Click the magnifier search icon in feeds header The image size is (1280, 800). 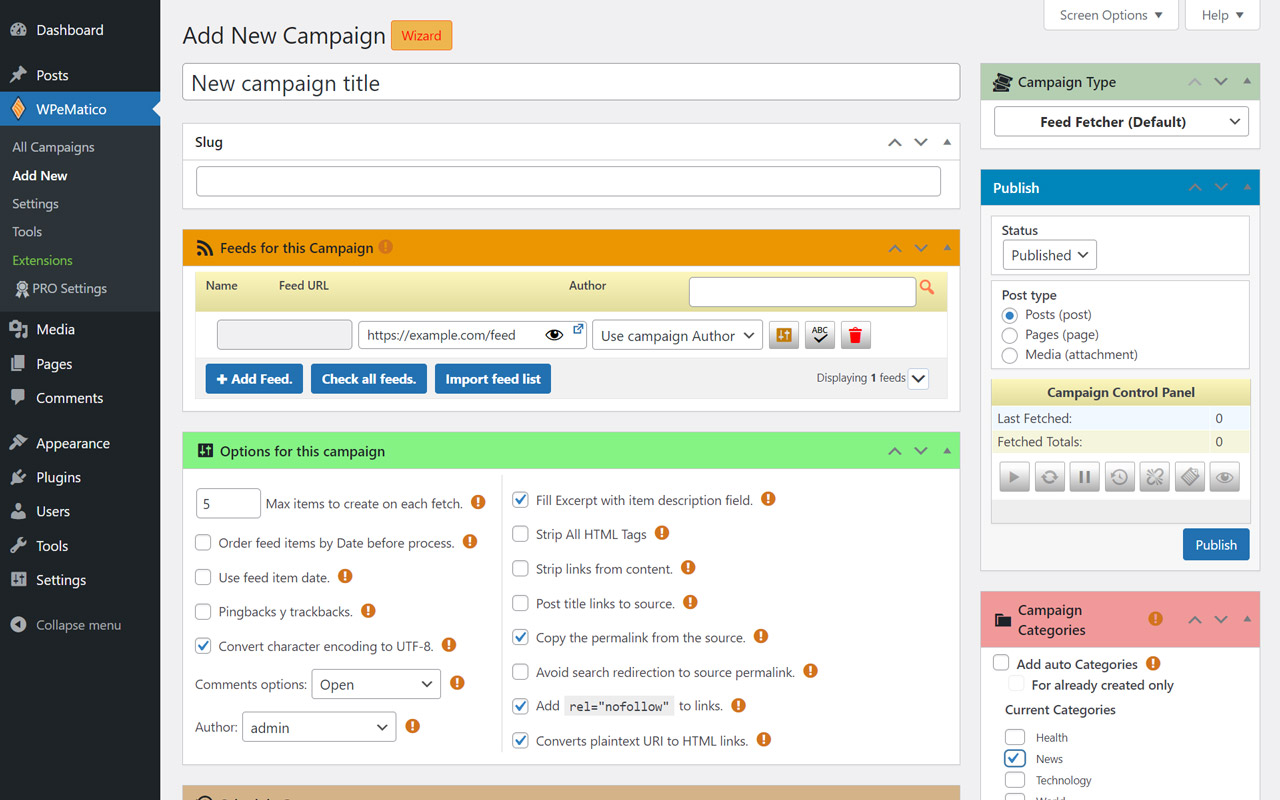pyautogui.click(x=927, y=287)
